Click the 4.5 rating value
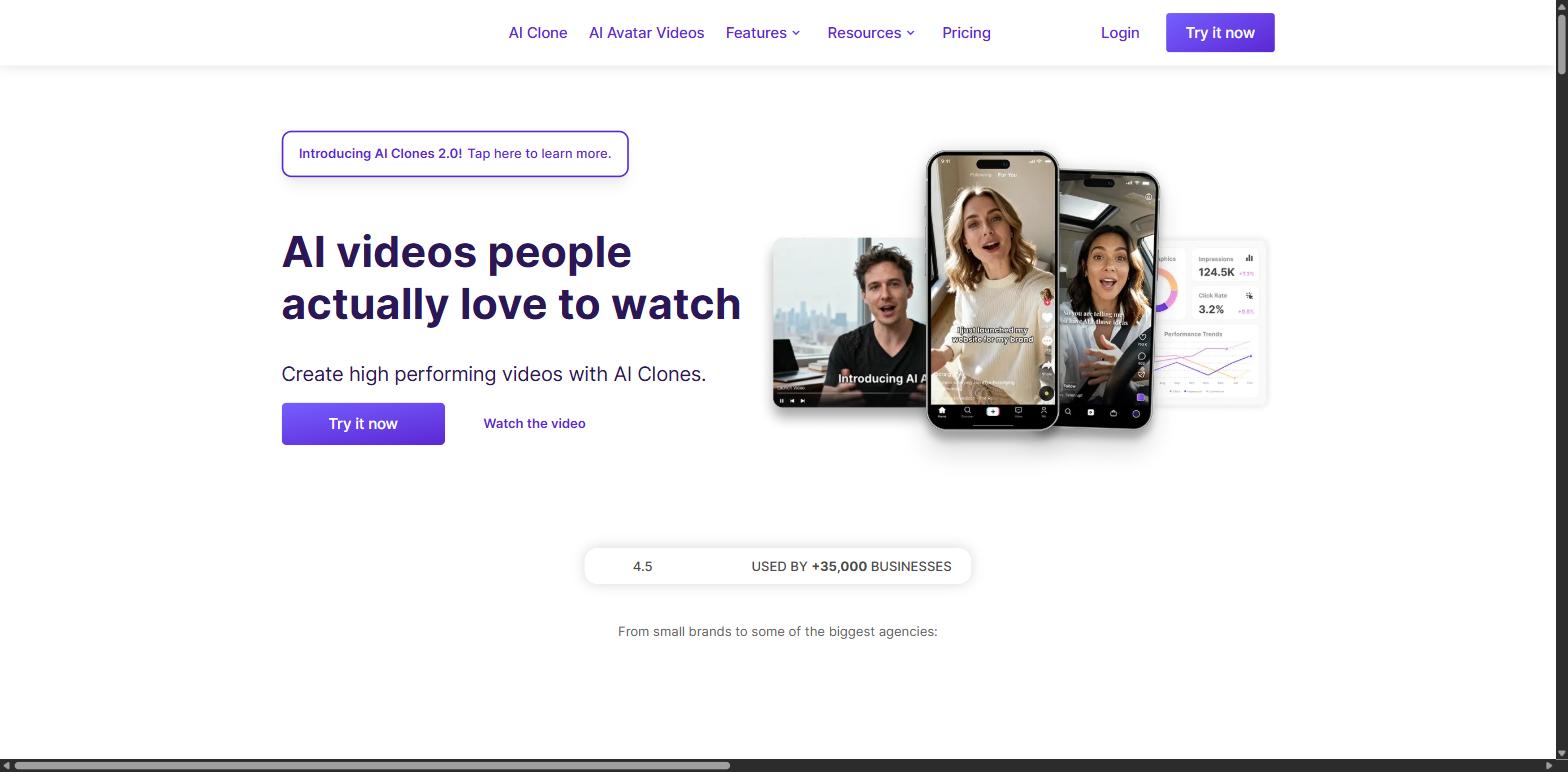The image size is (1568, 772). (x=642, y=566)
